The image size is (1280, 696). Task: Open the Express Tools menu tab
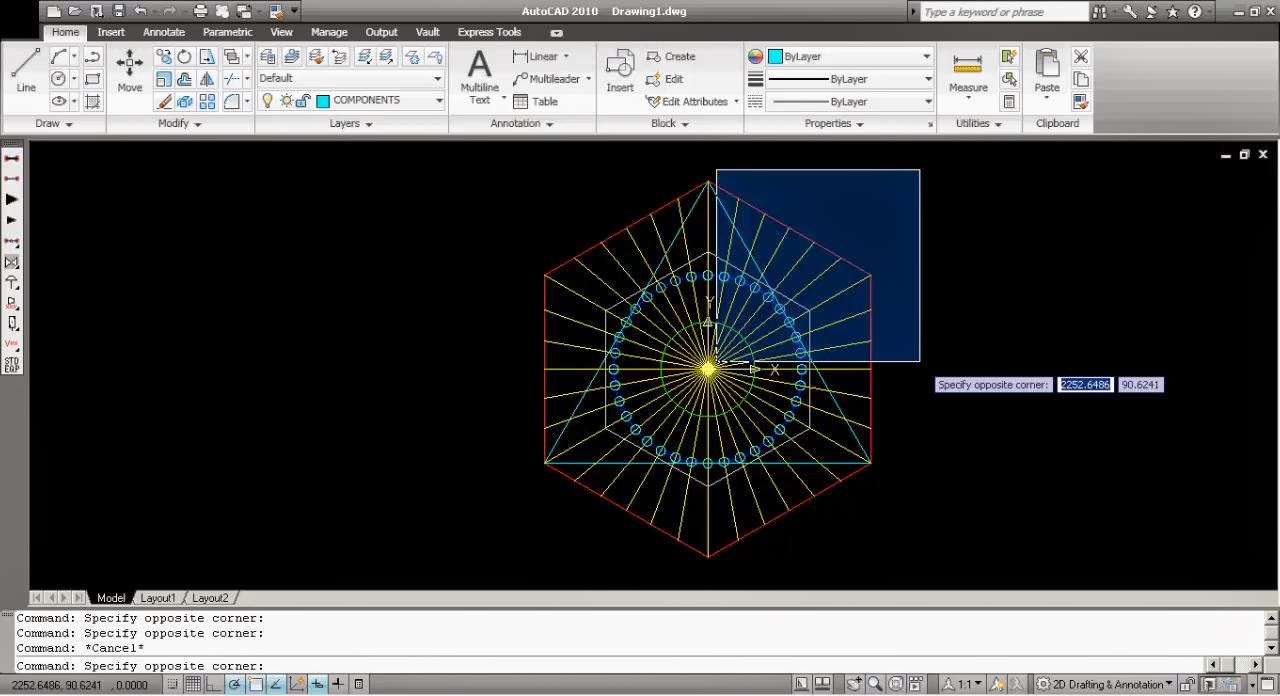[489, 31]
